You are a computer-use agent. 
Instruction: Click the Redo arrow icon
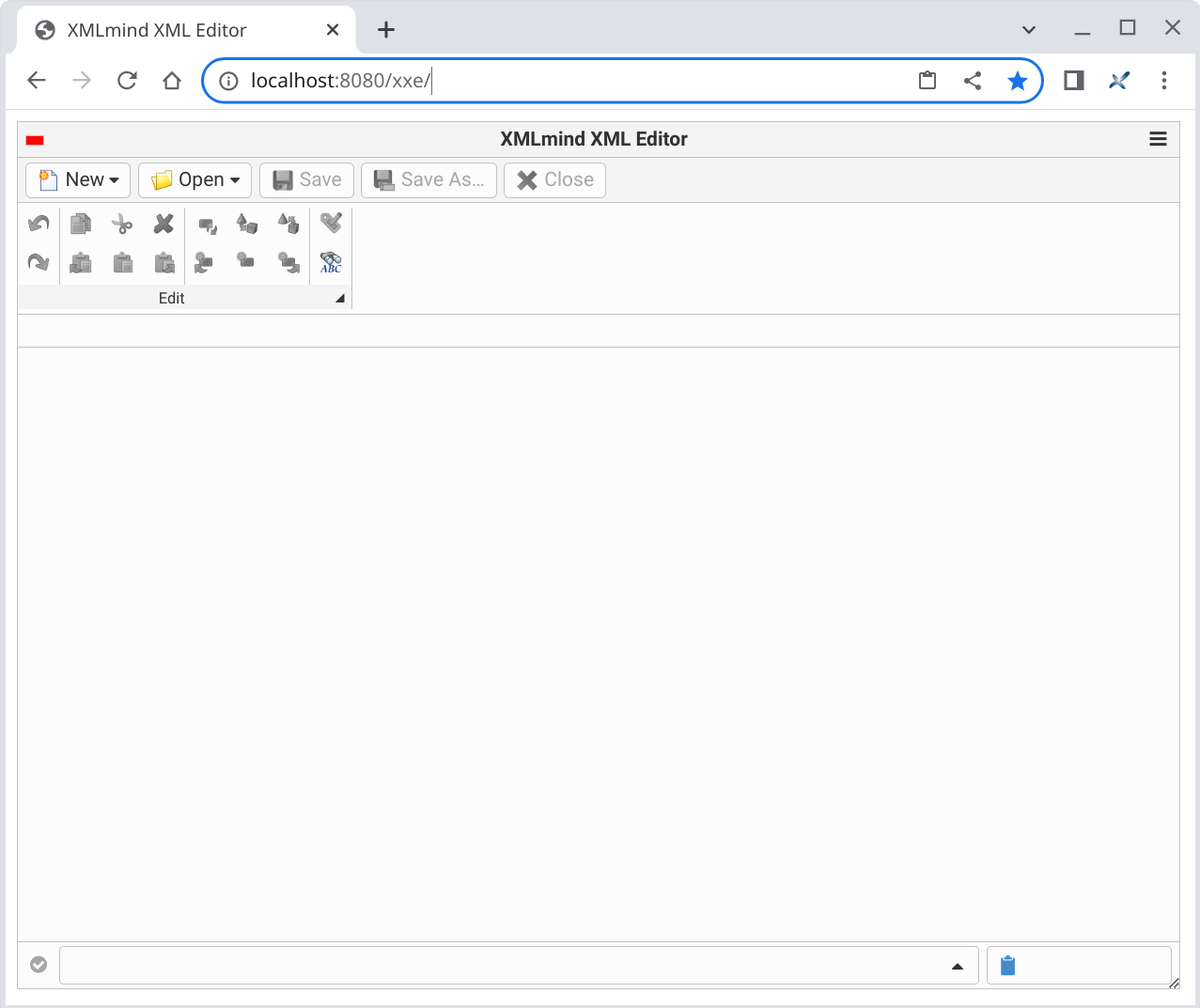pos(39,262)
